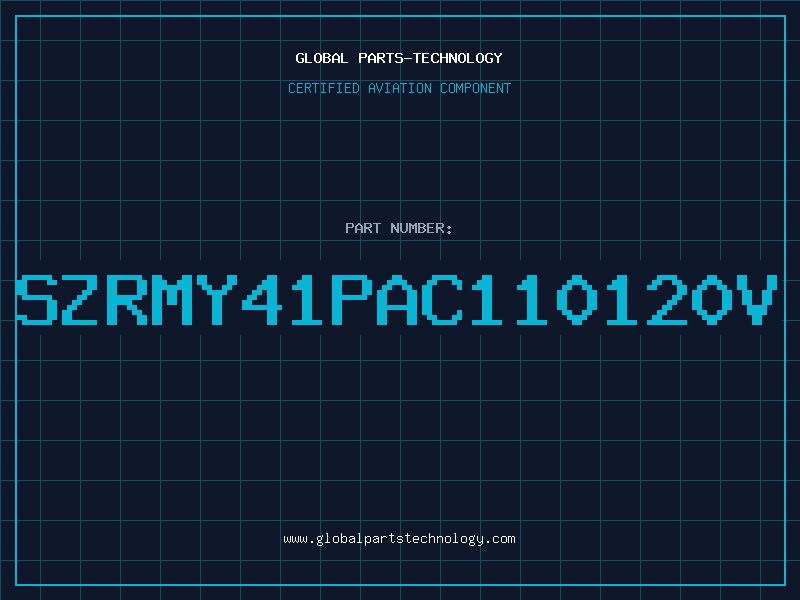Select the word COMPONENT in subtitle
This screenshot has width=800, height=600.
click(x=476, y=88)
